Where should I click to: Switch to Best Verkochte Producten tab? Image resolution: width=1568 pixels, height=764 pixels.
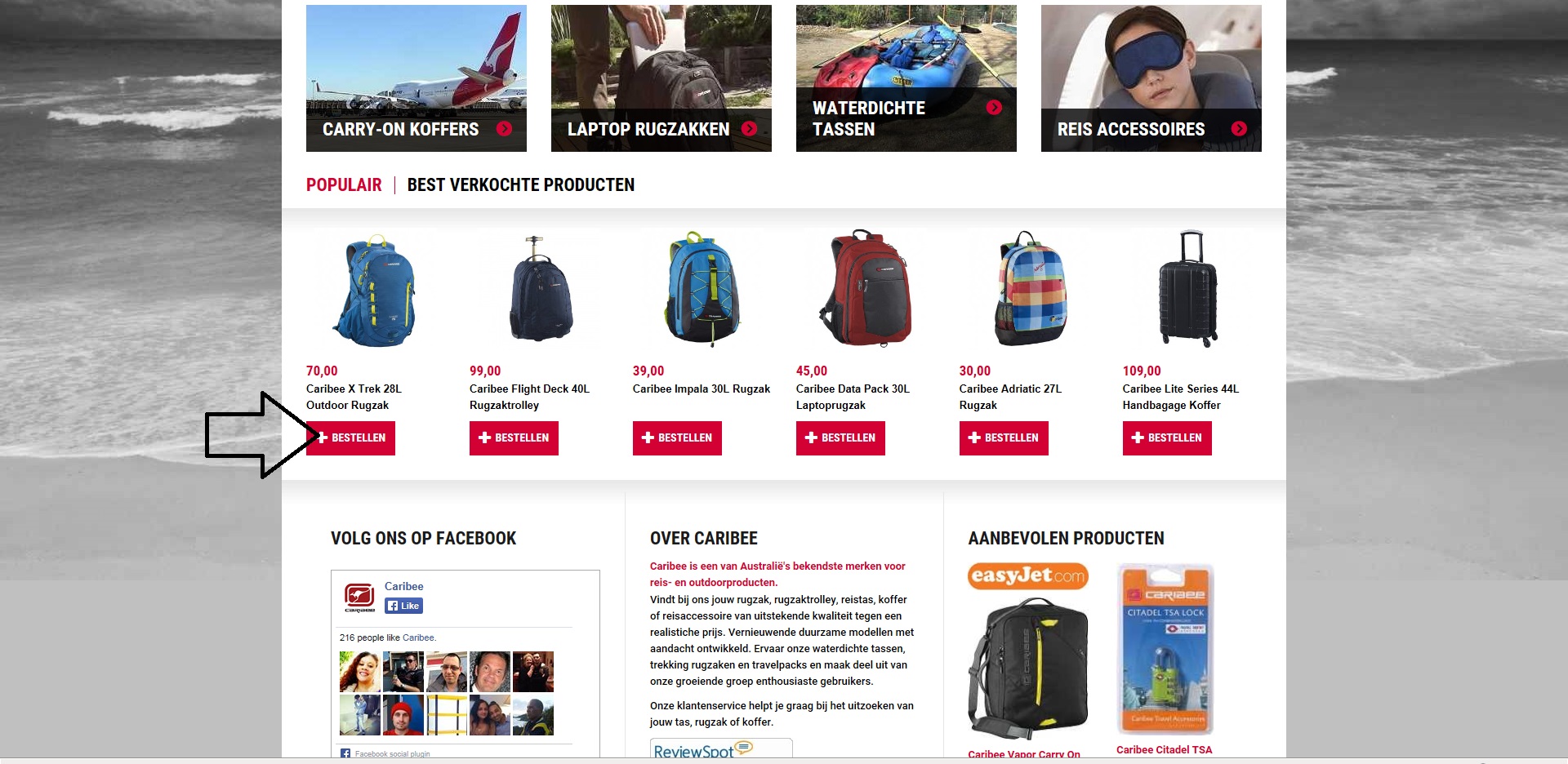pos(520,185)
